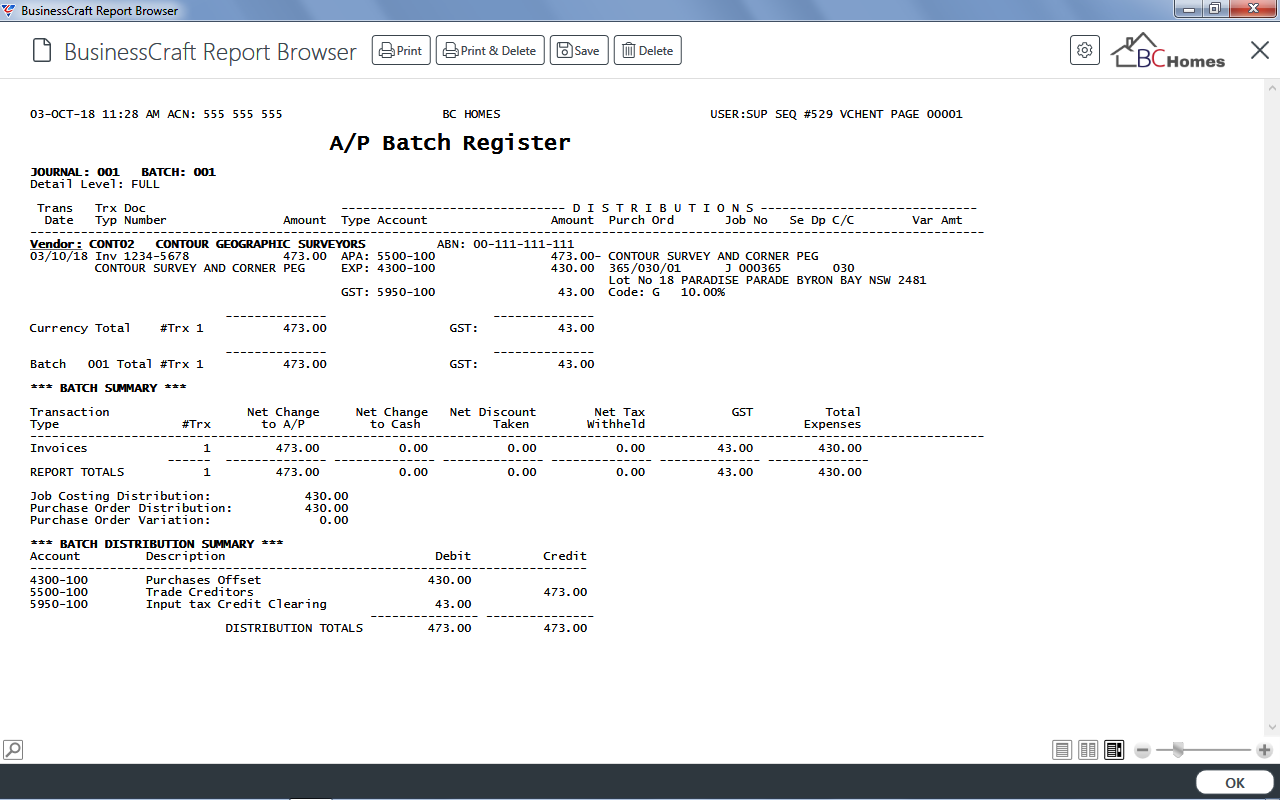Click the Print & Delete button
Viewport: 1280px width, 800px height.
coord(489,51)
